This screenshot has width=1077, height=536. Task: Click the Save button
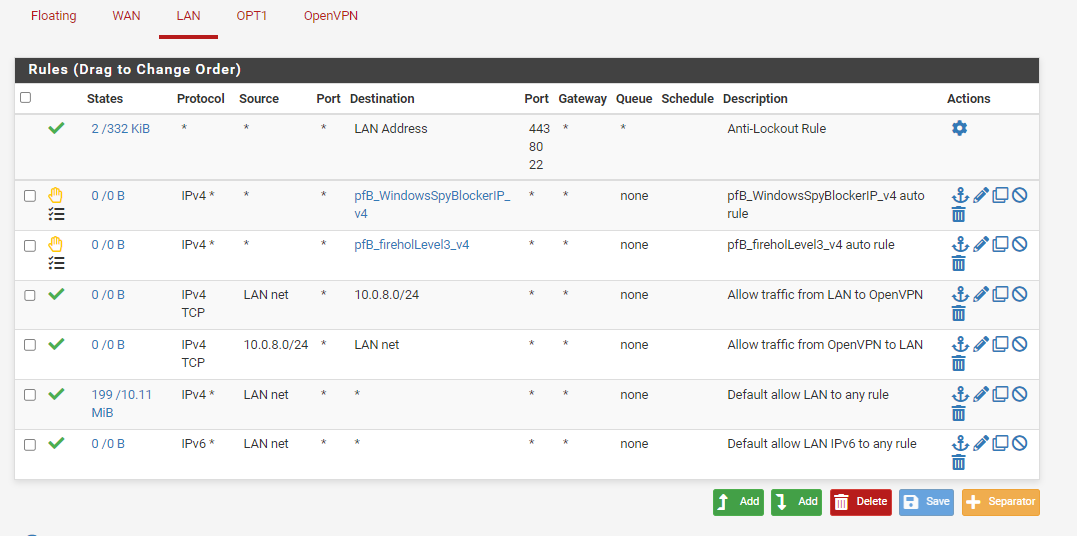coord(926,502)
